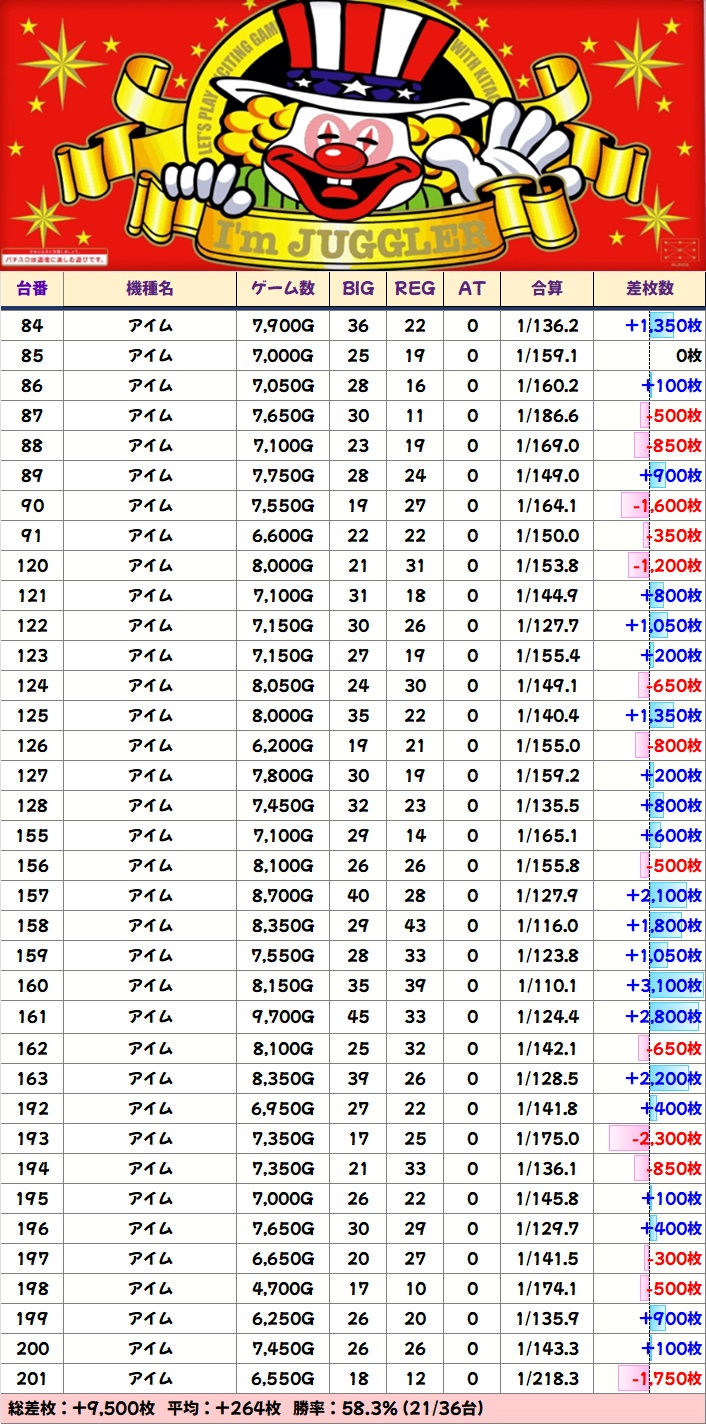The image size is (706, 1424).
Task: Click the 機種名 column header
Action: tap(150, 289)
